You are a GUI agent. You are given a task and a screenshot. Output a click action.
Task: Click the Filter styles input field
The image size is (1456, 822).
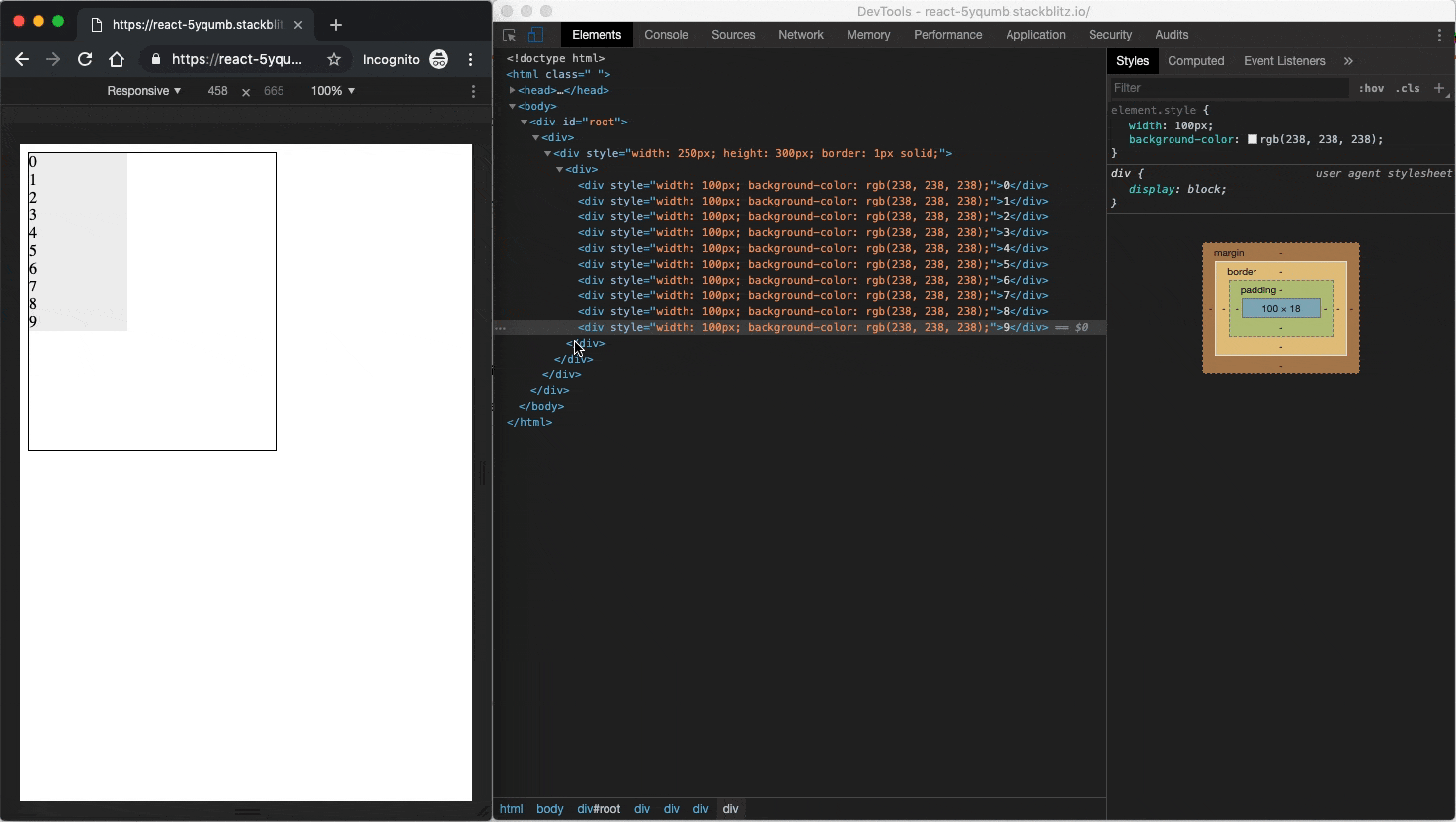pos(1229,88)
